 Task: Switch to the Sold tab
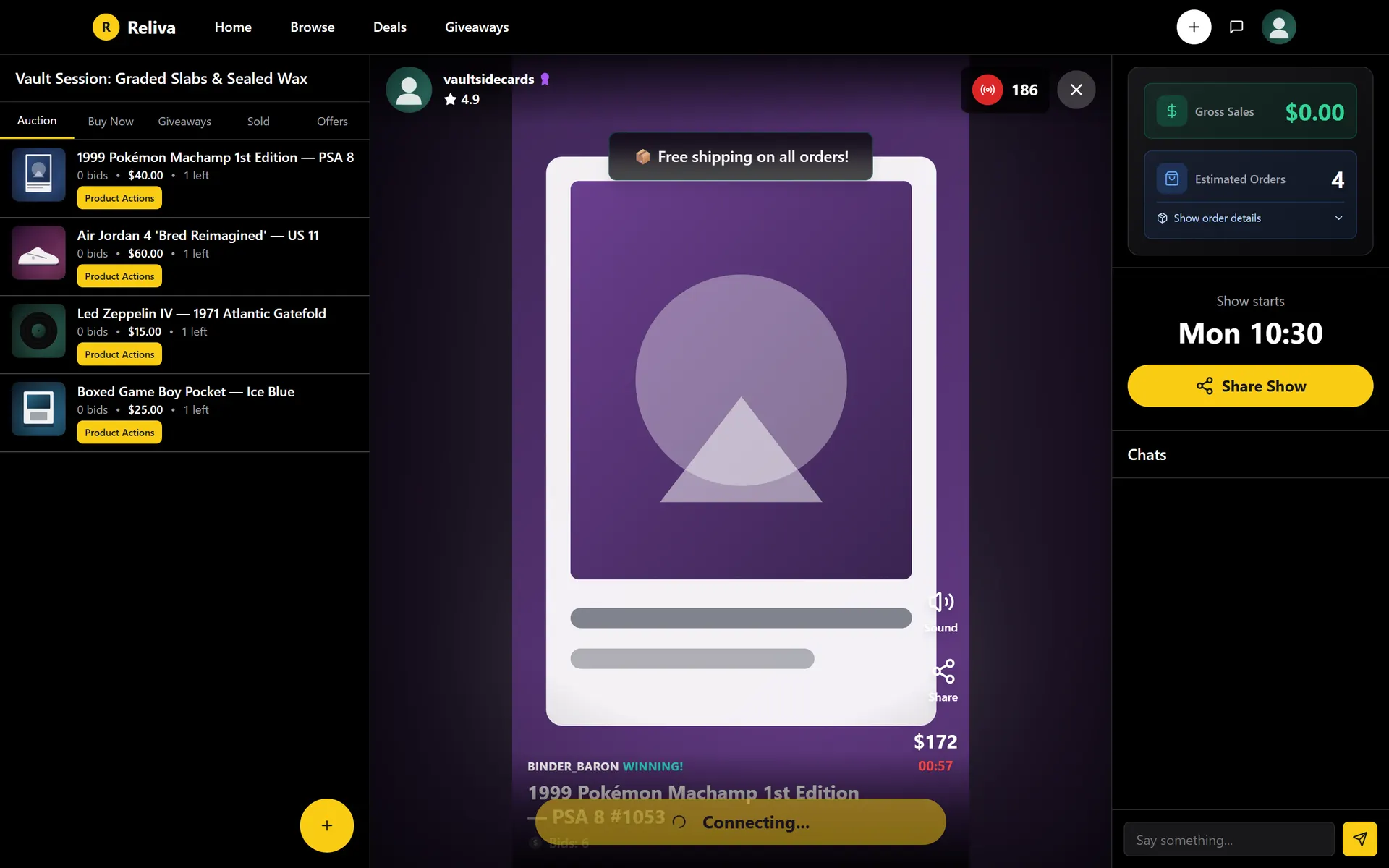(x=258, y=122)
